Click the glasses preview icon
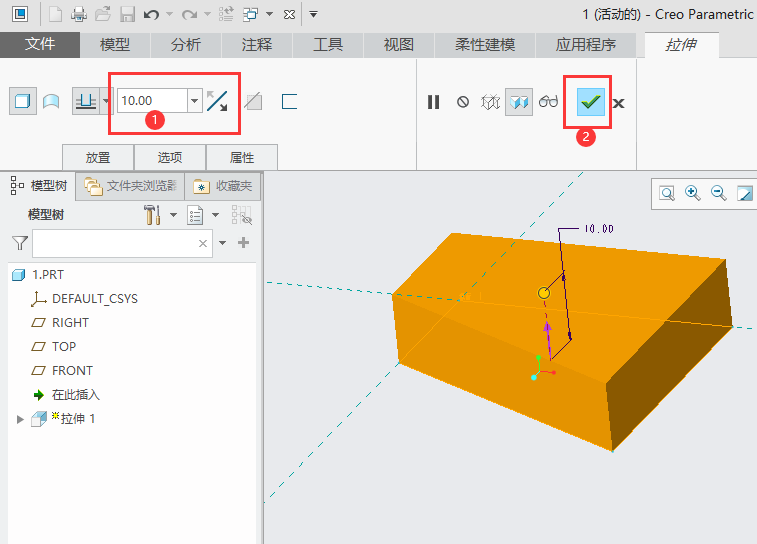The image size is (757, 544). (x=549, y=102)
